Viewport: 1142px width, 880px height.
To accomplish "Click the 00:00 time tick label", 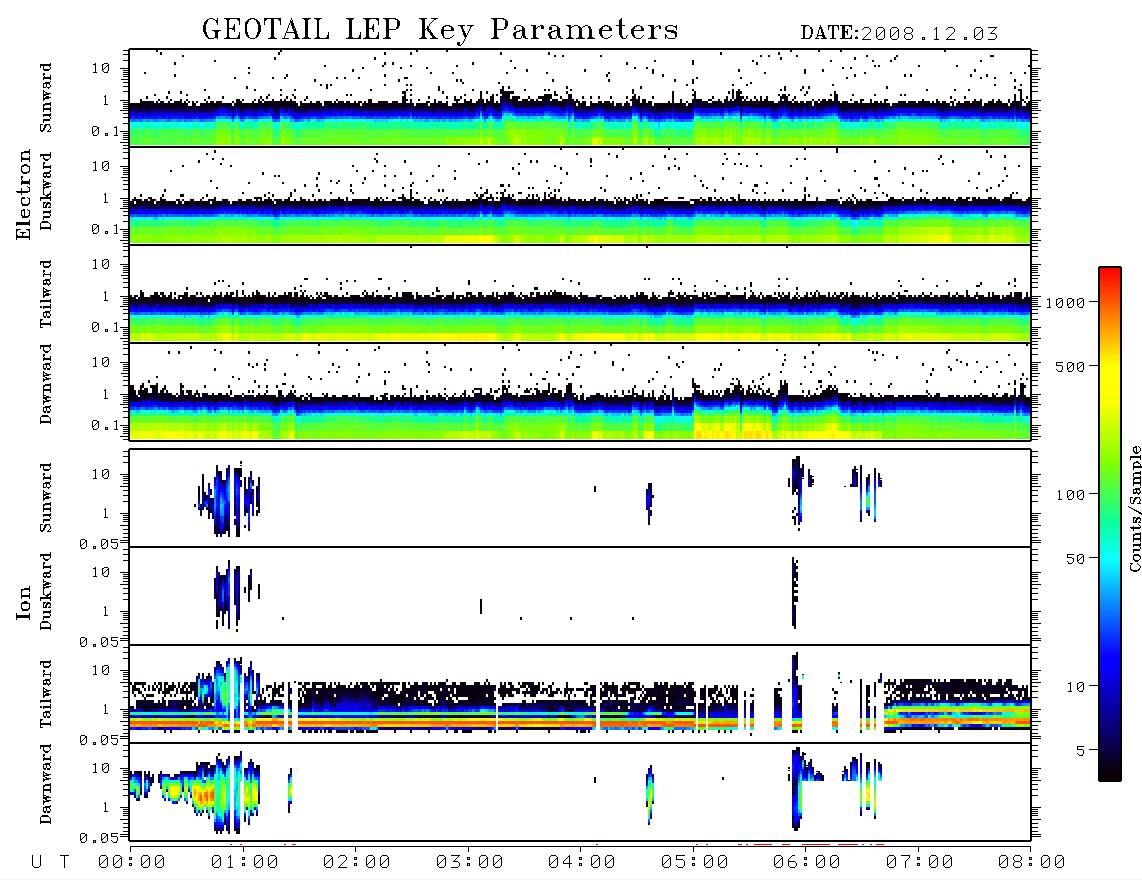I will [132, 863].
